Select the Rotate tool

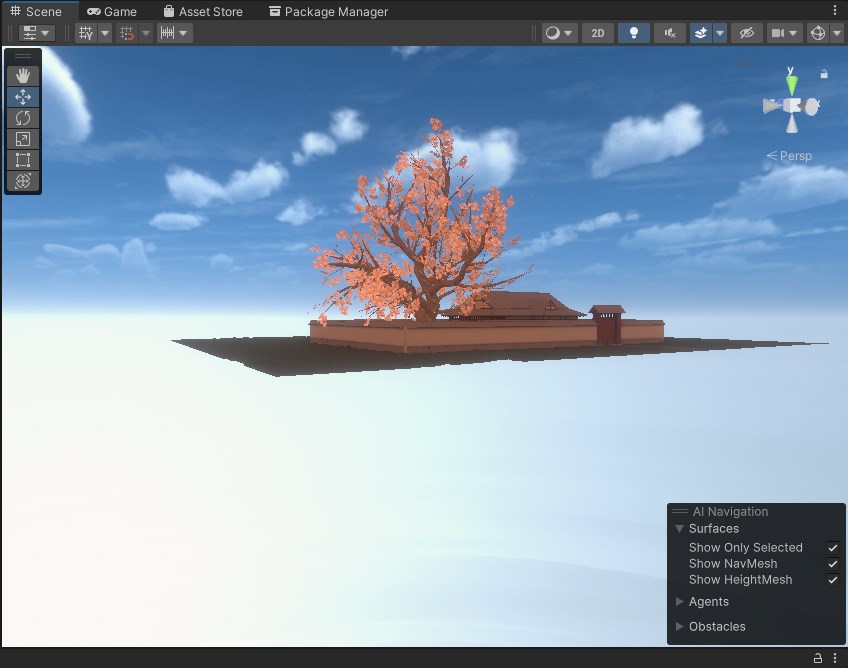click(x=23, y=118)
